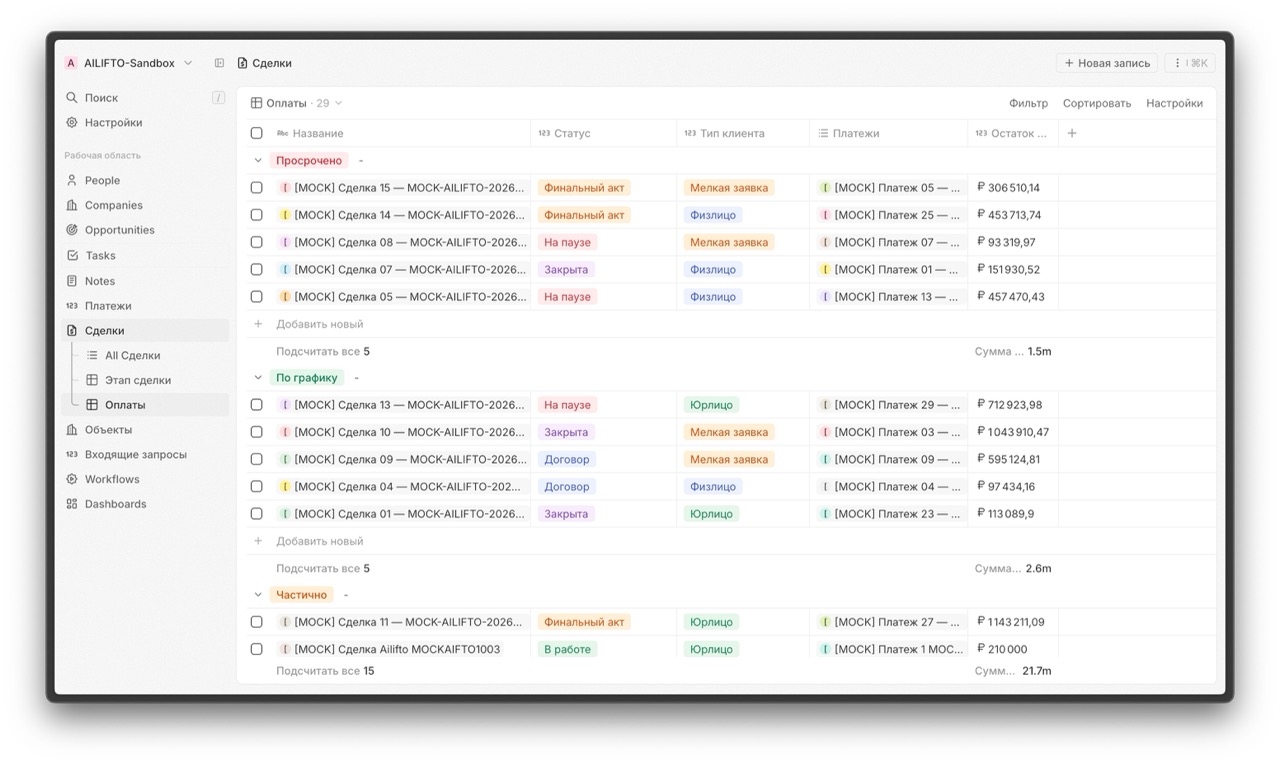Switch to the Этап сделки view
The height and width of the screenshot is (763, 1280).
coord(137,380)
